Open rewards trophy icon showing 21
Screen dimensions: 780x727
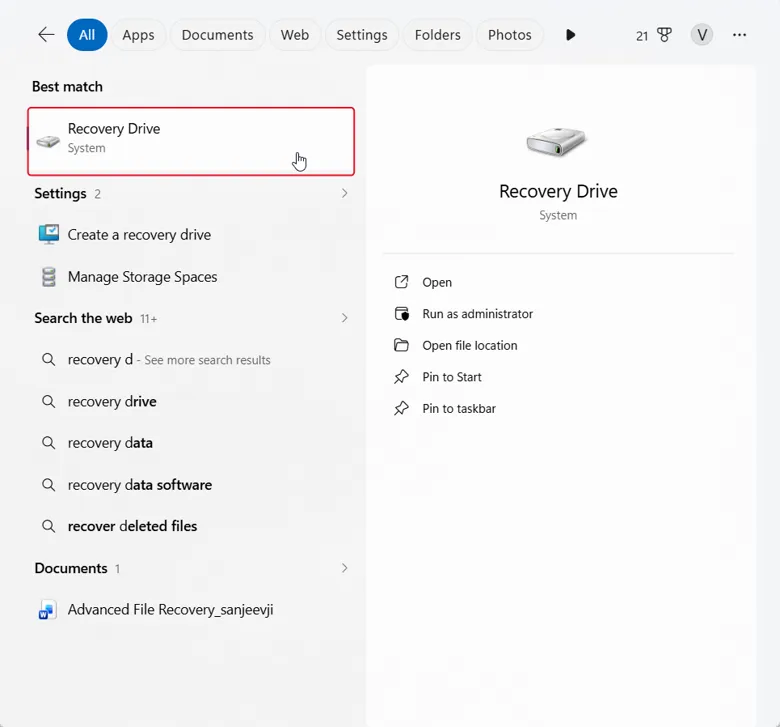(664, 35)
